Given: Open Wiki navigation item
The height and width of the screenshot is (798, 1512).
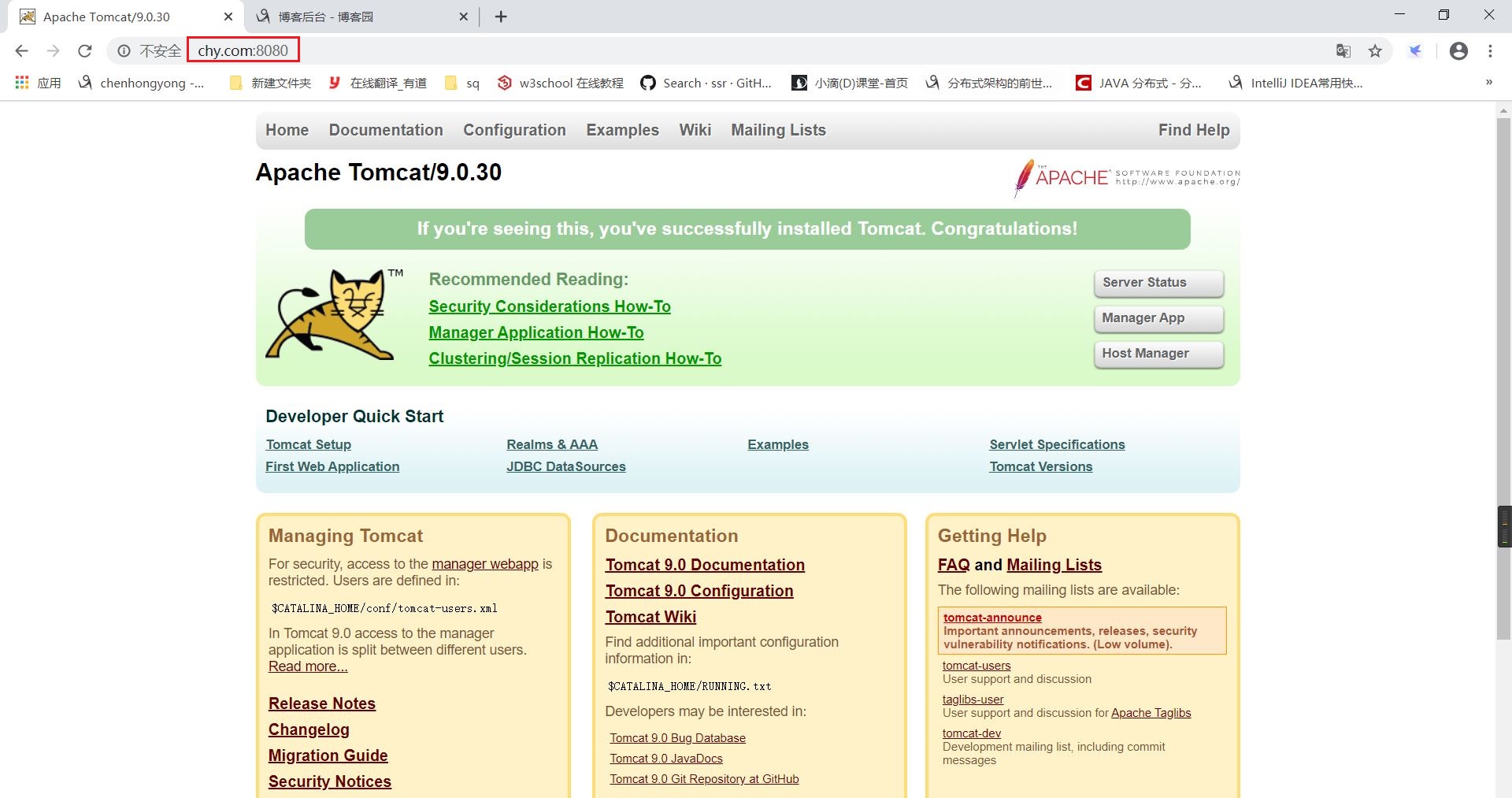Looking at the screenshot, I should [x=695, y=130].
